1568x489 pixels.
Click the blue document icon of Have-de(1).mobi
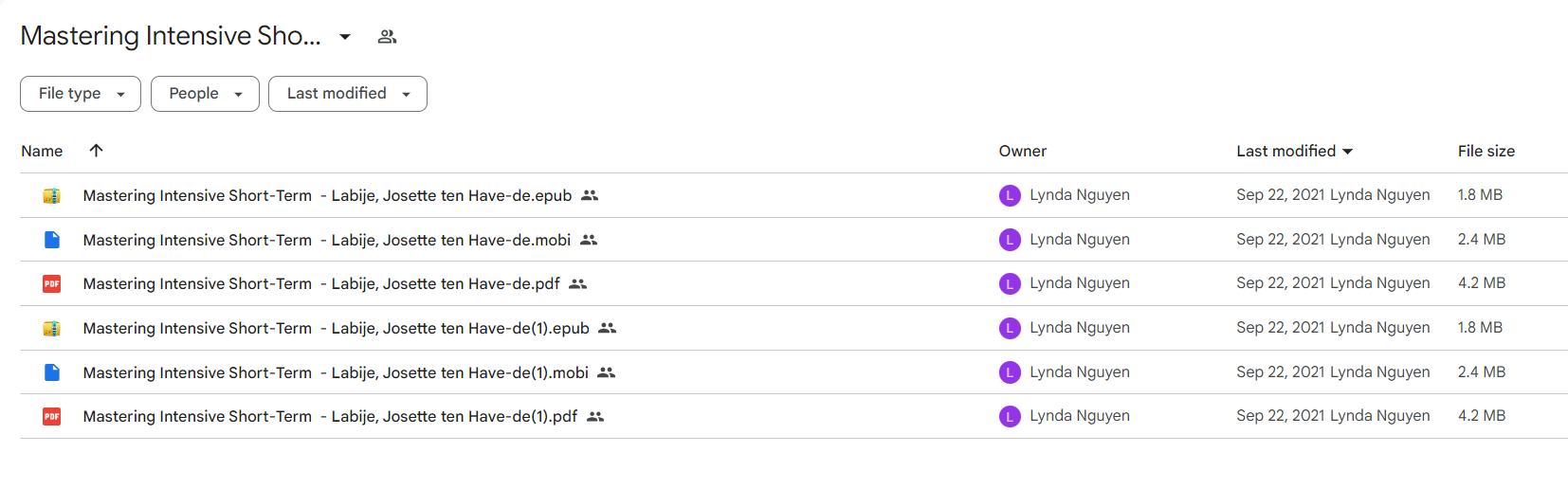tap(52, 372)
